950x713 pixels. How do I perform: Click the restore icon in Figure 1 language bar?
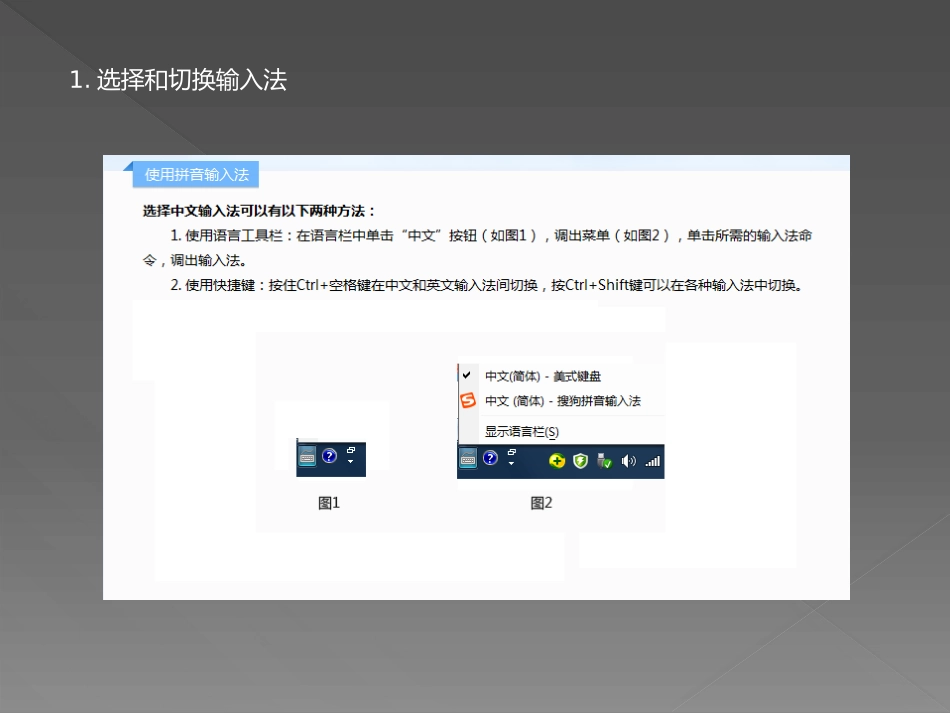coord(351,450)
